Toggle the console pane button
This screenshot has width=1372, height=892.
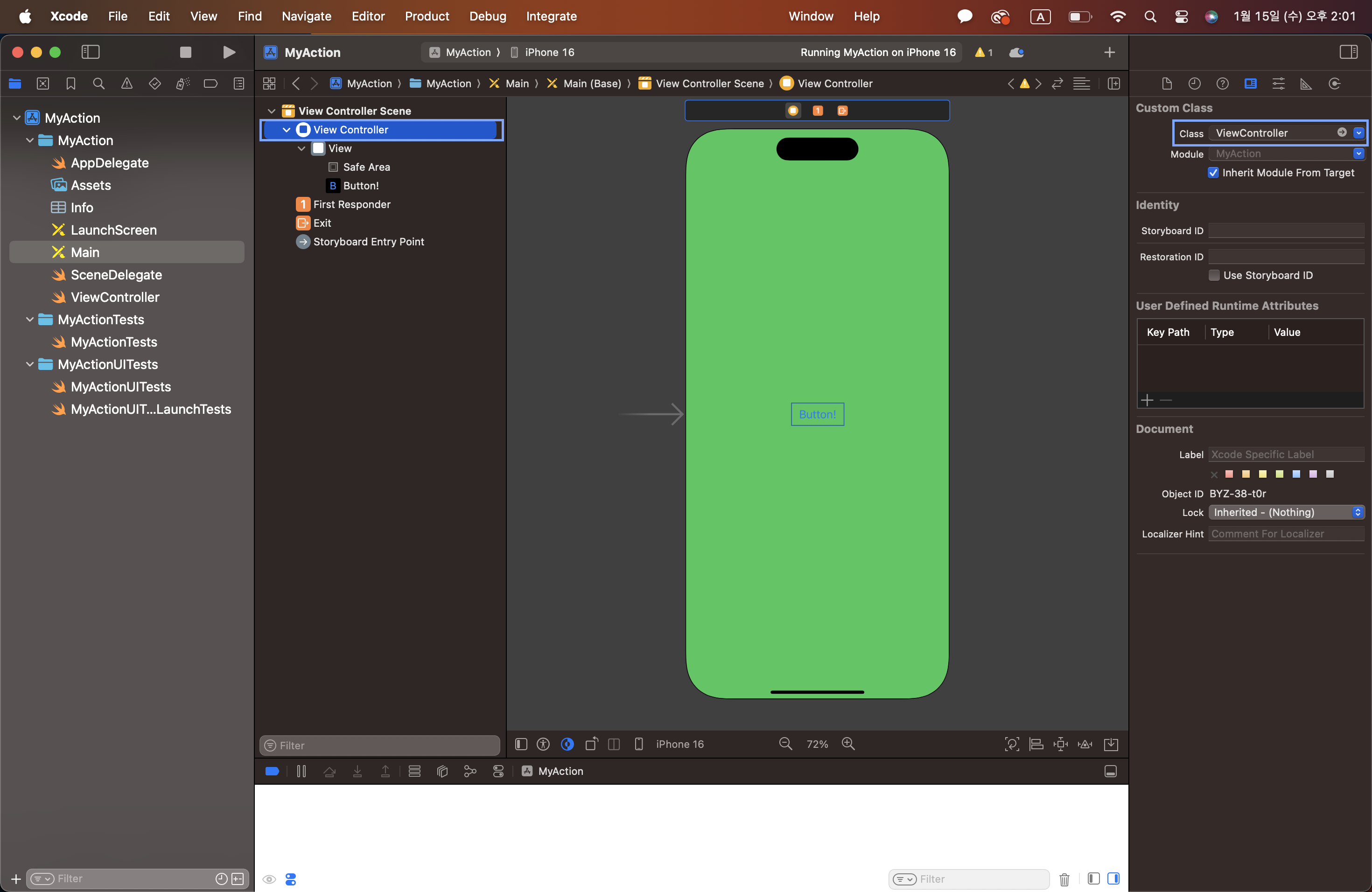1113,879
